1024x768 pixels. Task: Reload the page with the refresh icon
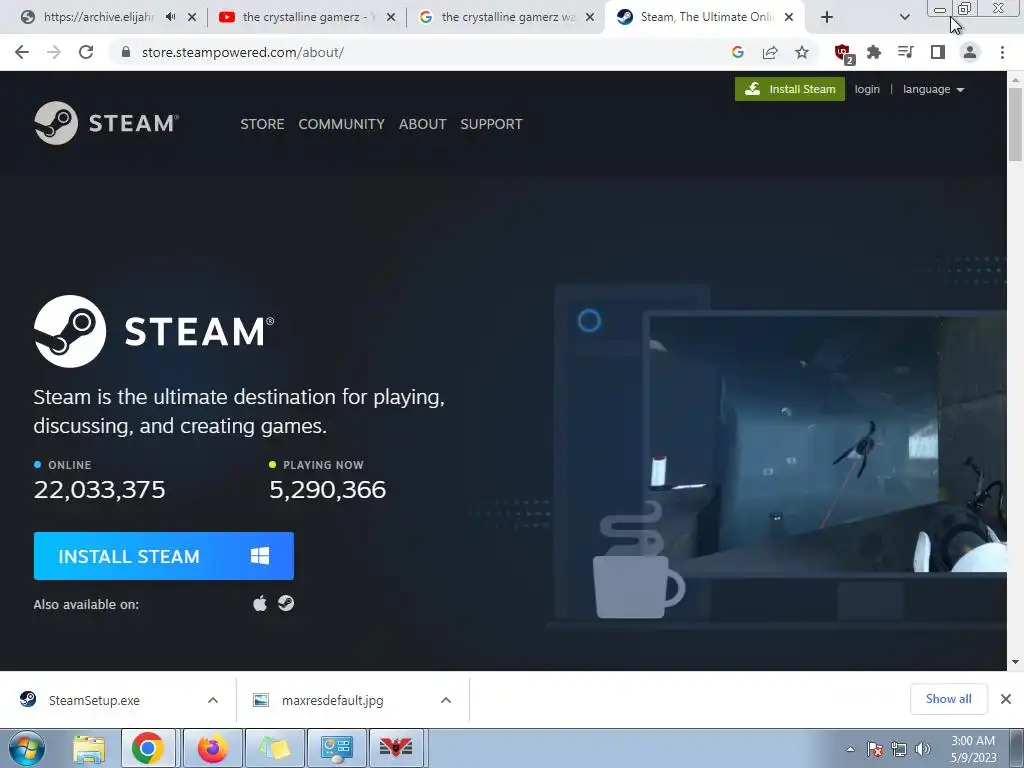86,52
